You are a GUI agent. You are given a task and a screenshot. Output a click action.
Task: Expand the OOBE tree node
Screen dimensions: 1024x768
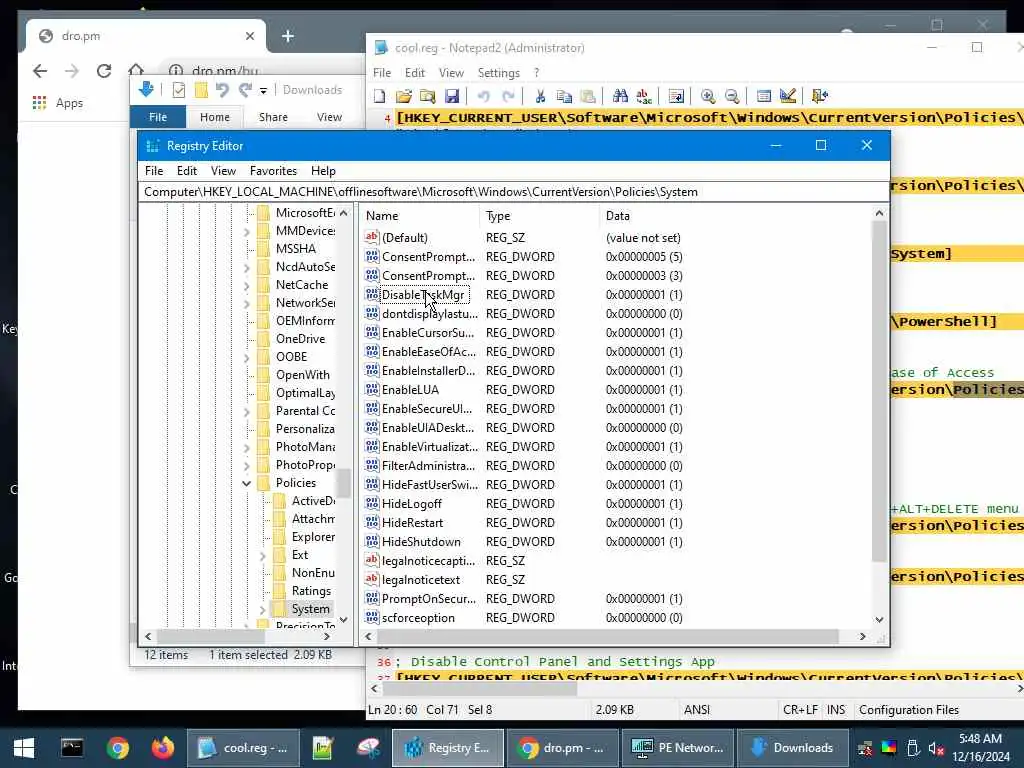(x=246, y=357)
